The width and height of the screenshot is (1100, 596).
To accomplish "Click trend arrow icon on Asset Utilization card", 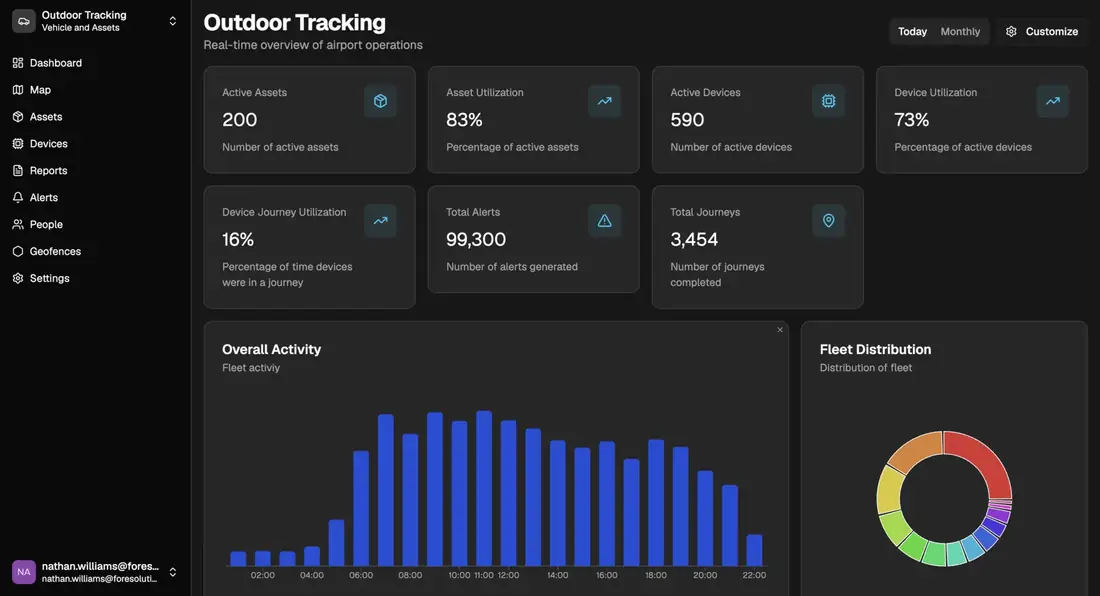I will [x=604, y=101].
